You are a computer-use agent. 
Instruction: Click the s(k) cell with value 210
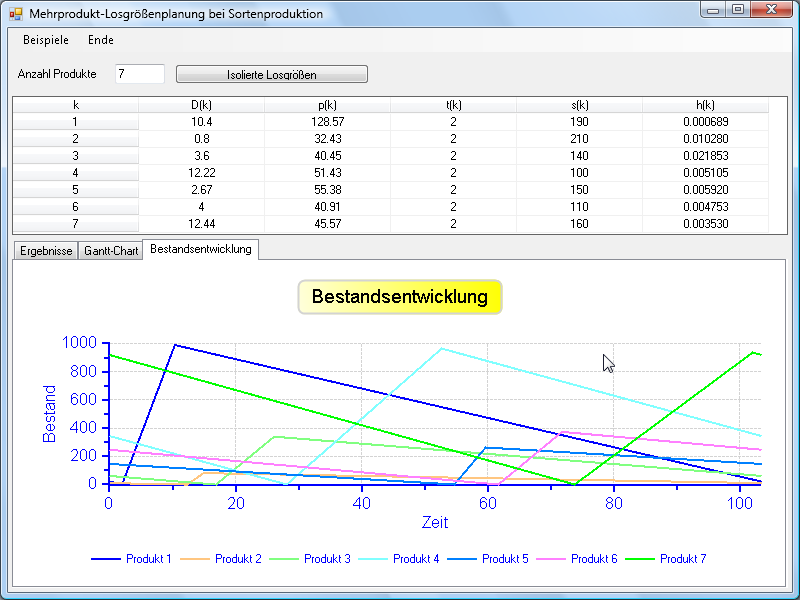pyautogui.click(x=579, y=139)
